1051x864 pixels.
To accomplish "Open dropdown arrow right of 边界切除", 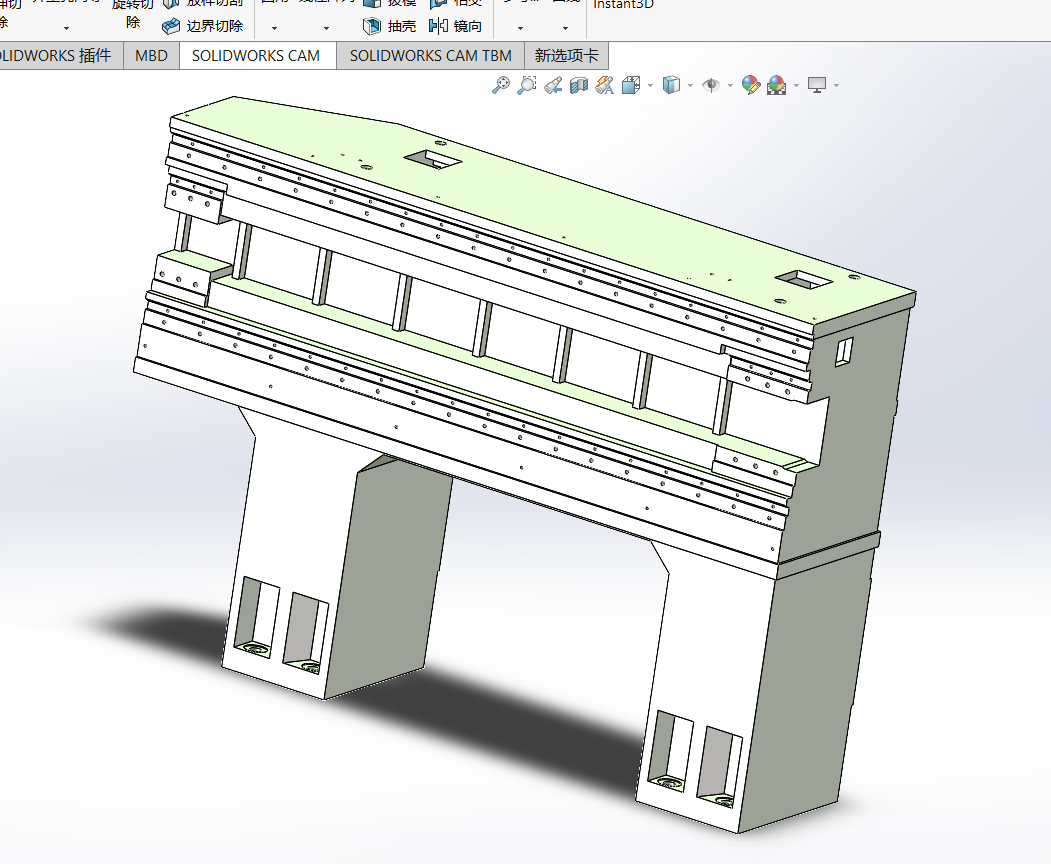I will 274,28.
